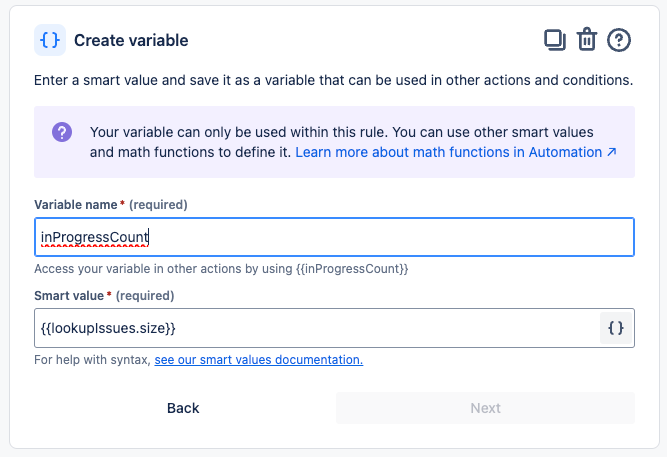Screen dimensions: 667x457
Task: Click the inProgressCount access hint text
Action: [x=221, y=269]
